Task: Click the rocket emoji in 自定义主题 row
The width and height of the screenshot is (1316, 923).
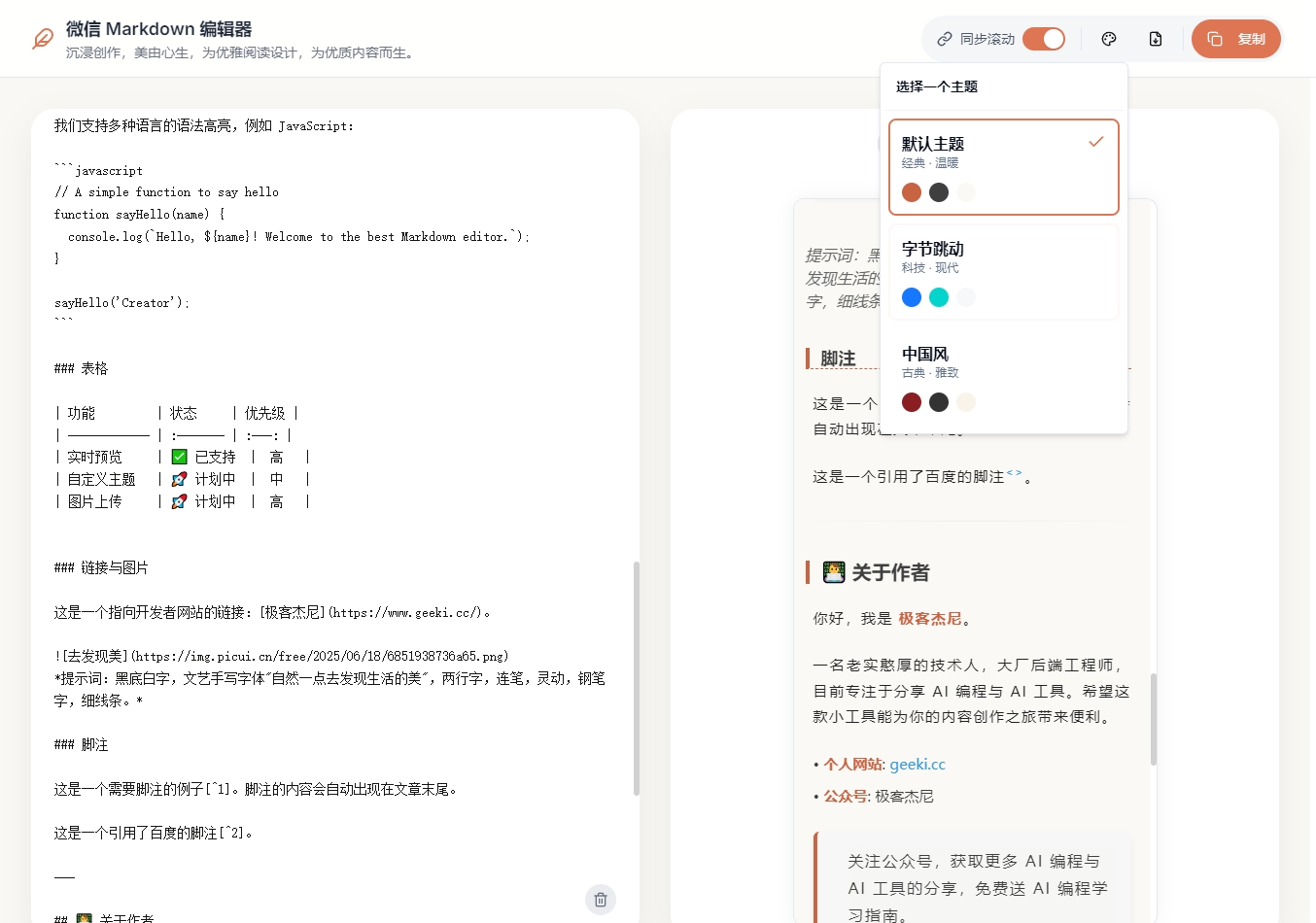Action: point(180,479)
